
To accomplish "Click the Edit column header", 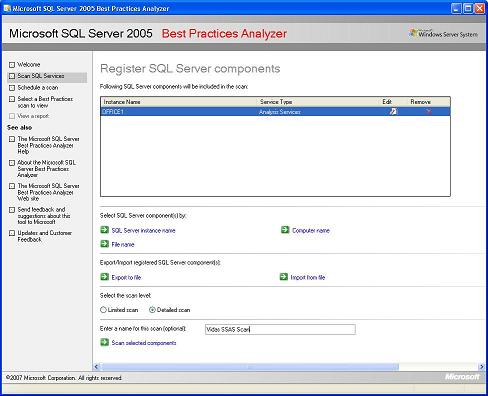I will tap(387, 102).
